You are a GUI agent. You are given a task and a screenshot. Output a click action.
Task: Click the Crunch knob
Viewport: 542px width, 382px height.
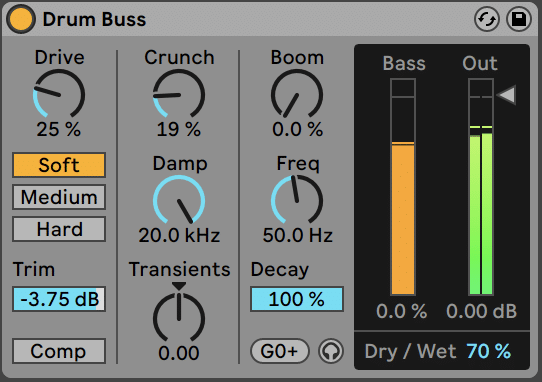179,95
